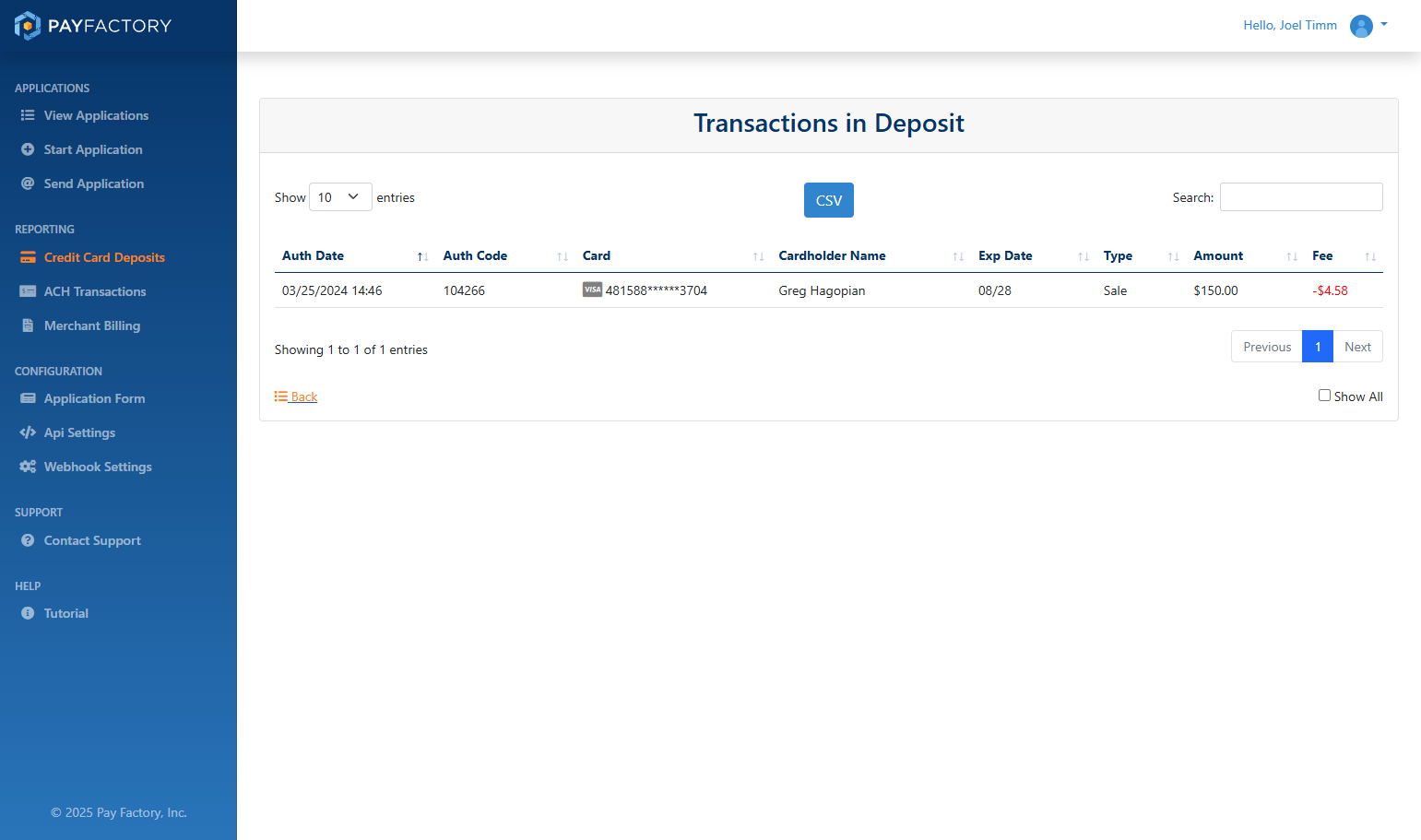The width and height of the screenshot is (1421, 840).
Task: Click the PayFactory logo icon
Action: [x=28, y=26]
